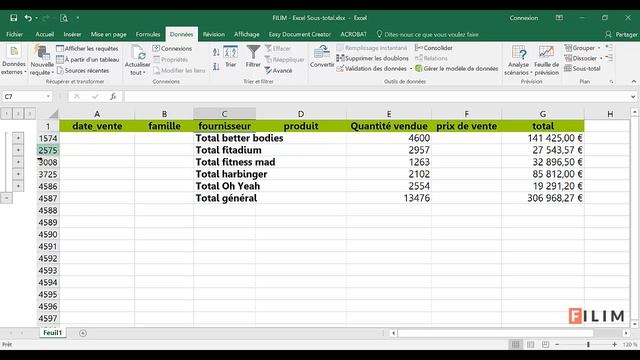Choose À partir d'un tableau

(x=87, y=59)
